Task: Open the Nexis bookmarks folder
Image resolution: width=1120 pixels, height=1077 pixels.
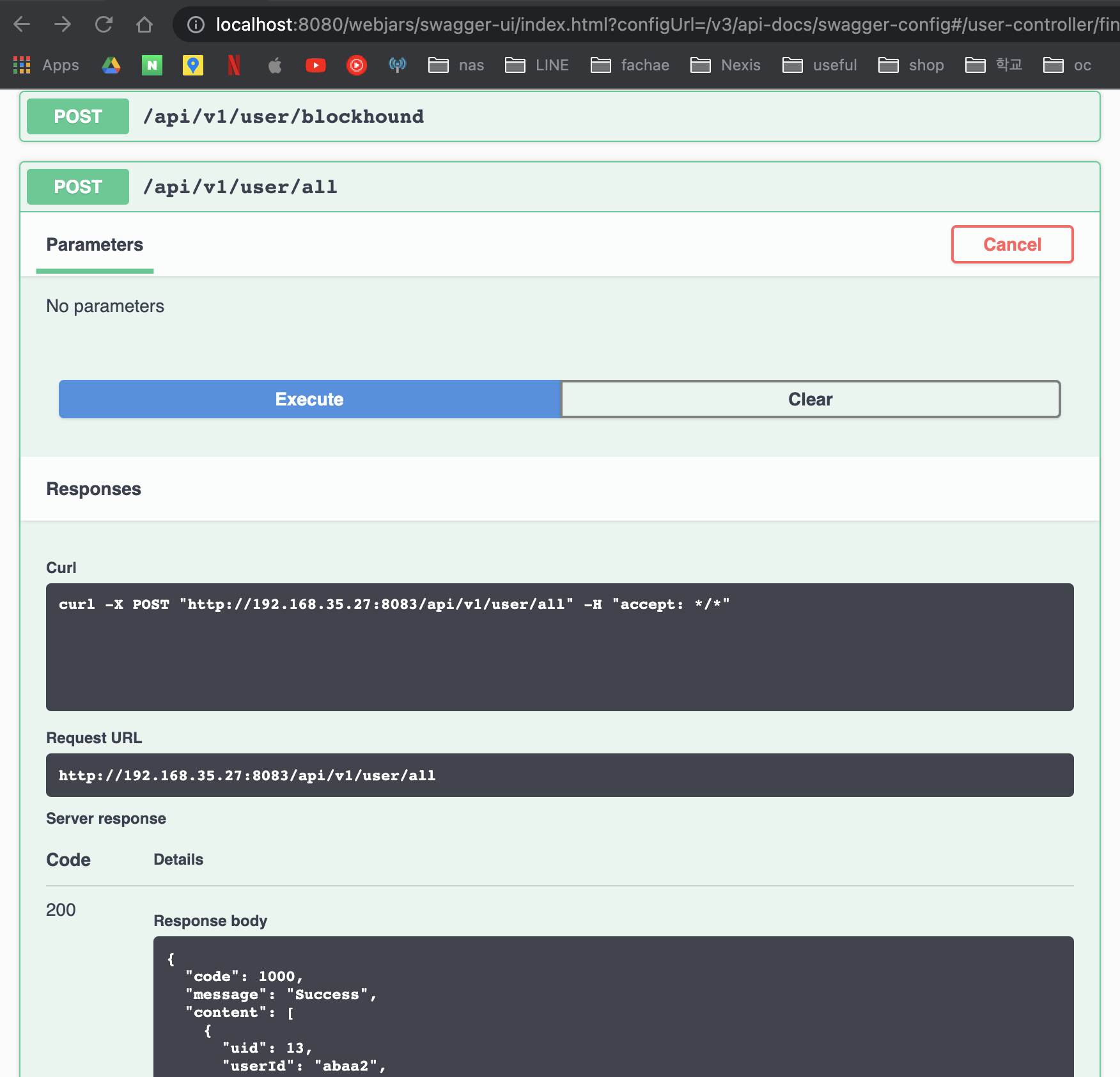Action: pos(725,65)
